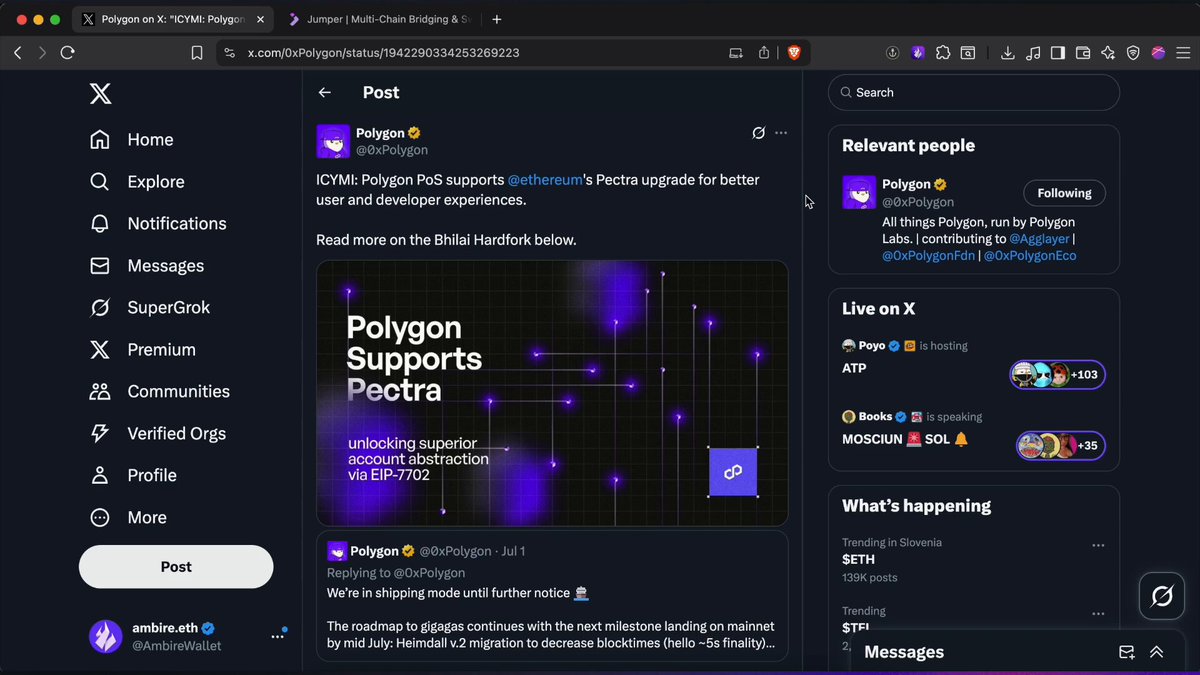This screenshot has width=1200, height=675.
Task: Open the @0xPolygonEco link
Action: coord(1030,256)
